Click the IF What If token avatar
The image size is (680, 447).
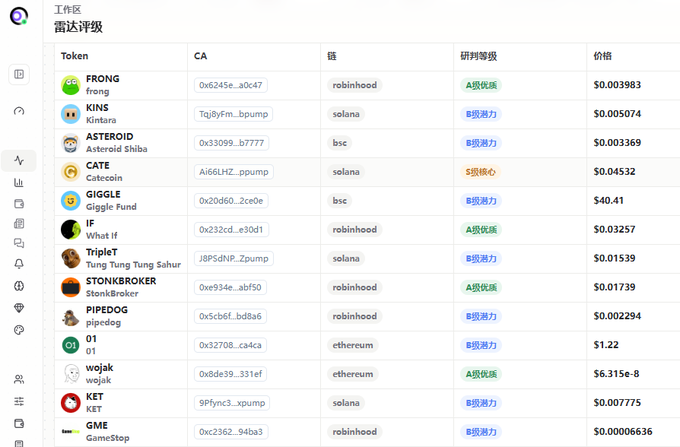71,230
